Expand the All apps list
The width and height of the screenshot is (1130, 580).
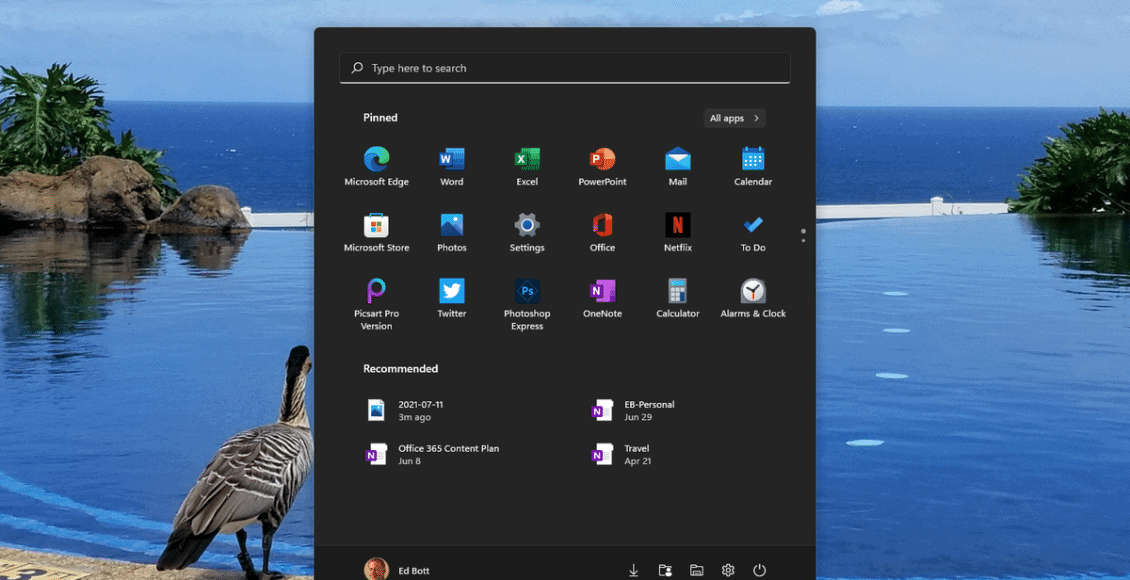coord(734,118)
